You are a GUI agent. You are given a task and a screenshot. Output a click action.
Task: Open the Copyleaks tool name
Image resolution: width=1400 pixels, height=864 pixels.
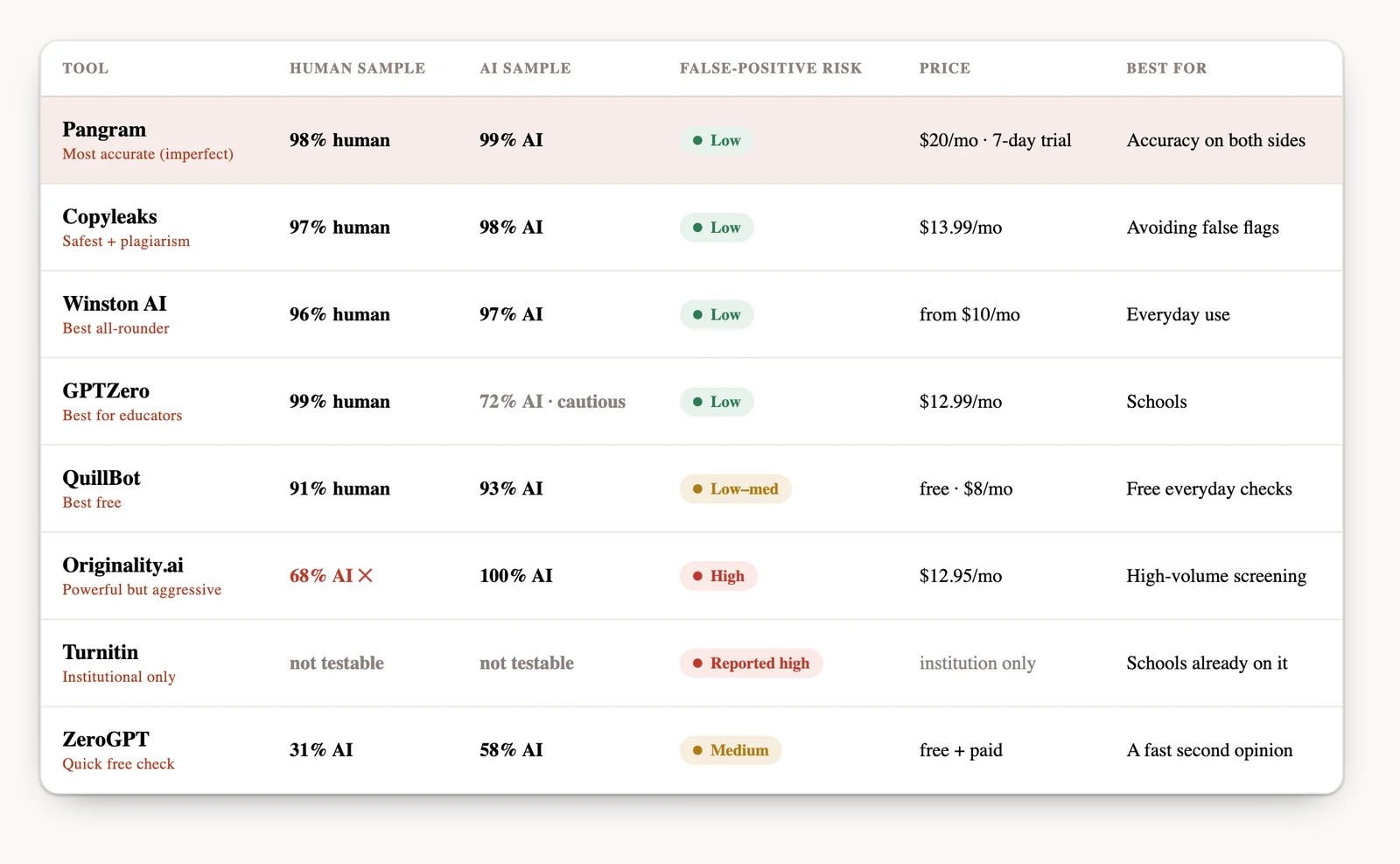(x=110, y=216)
